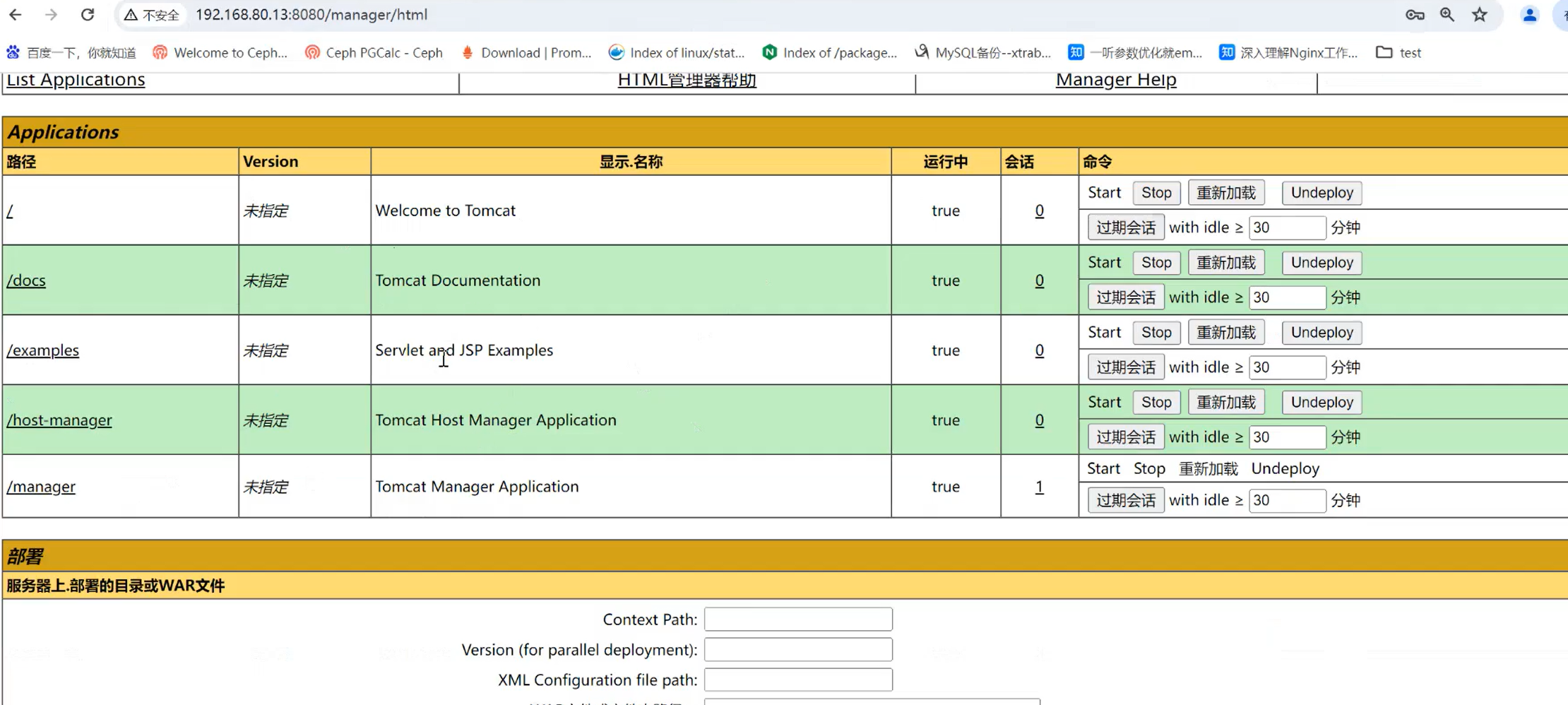1568x705 pixels.
Task: Open the Index of /package bookmark
Action: click(829, 52)
